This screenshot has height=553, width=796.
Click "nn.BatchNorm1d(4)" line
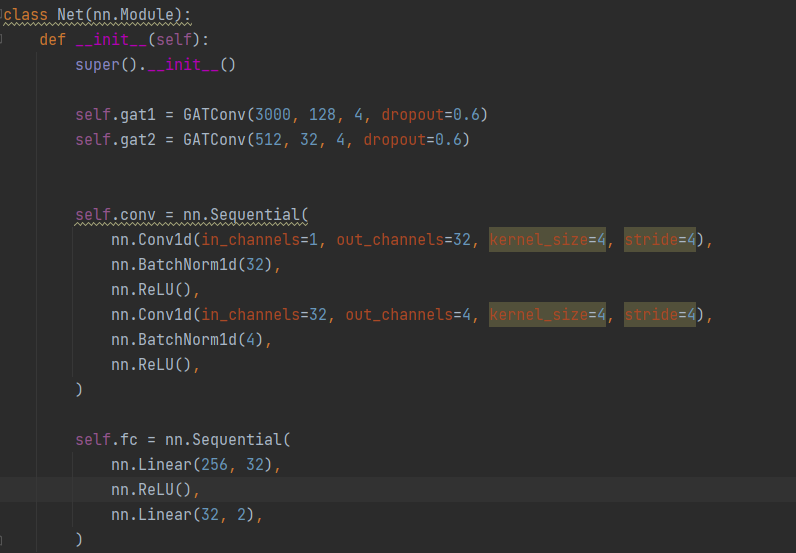[187, 340]
